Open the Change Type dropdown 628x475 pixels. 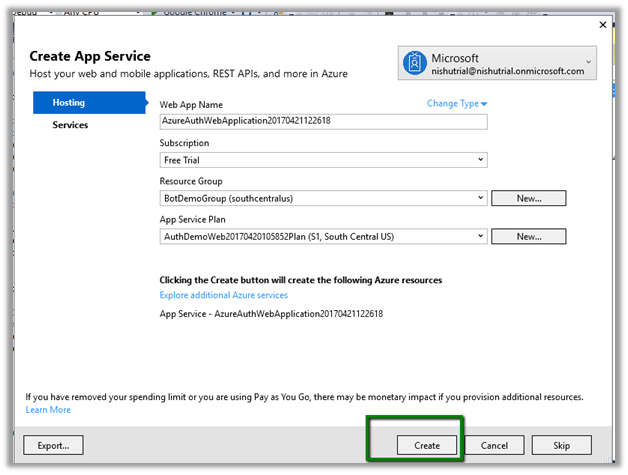point(457,104)
